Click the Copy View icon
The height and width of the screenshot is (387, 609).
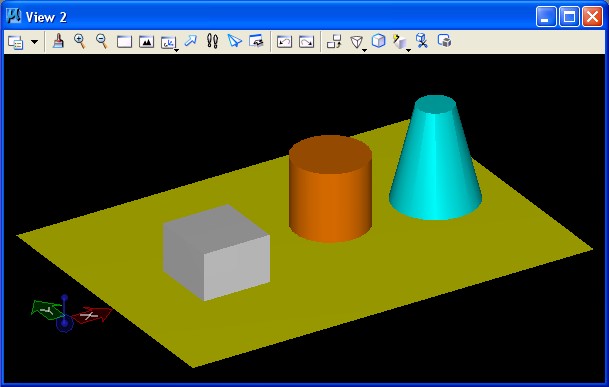pyautogui.click(x=334, y=41)
